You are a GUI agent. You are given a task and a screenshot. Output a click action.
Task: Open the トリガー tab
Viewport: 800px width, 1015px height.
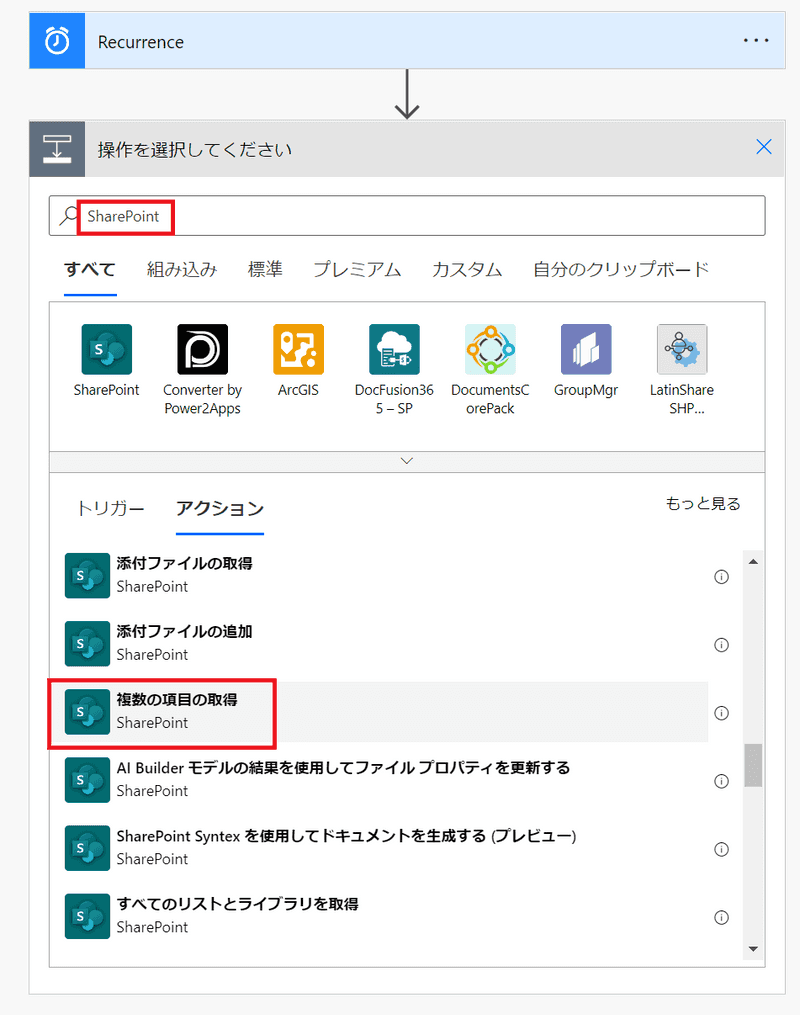coord(110,508)
